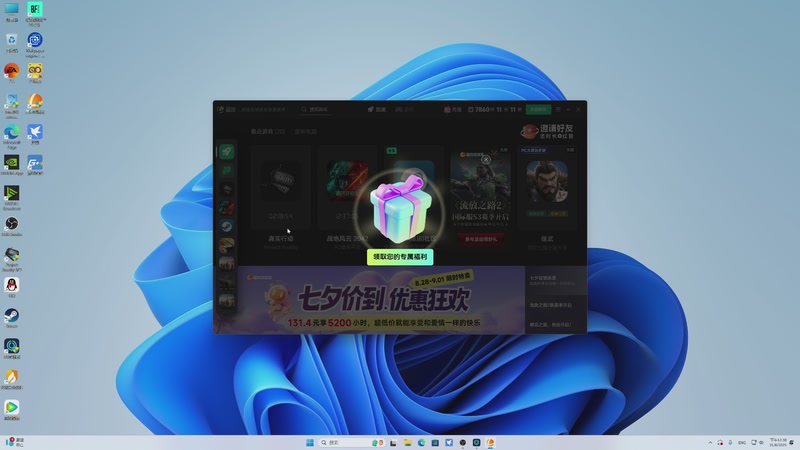Click the green button in the accelerator title bar
800x450 pixels.
(x=539, y=109)
